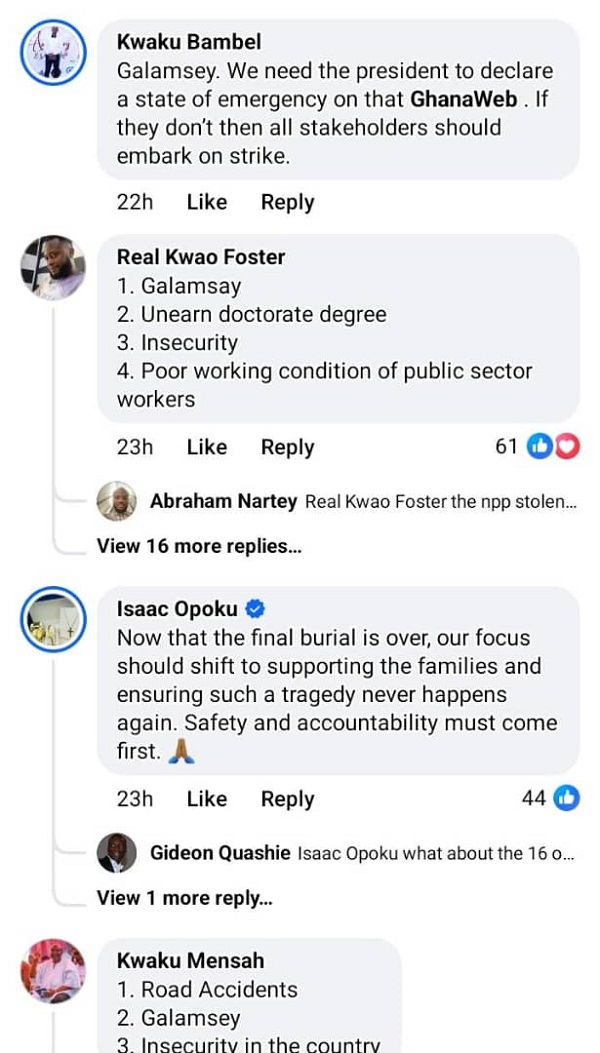Like Kwaku Bambel's comment
The image size is (600, 1053).
click(206, 202)
